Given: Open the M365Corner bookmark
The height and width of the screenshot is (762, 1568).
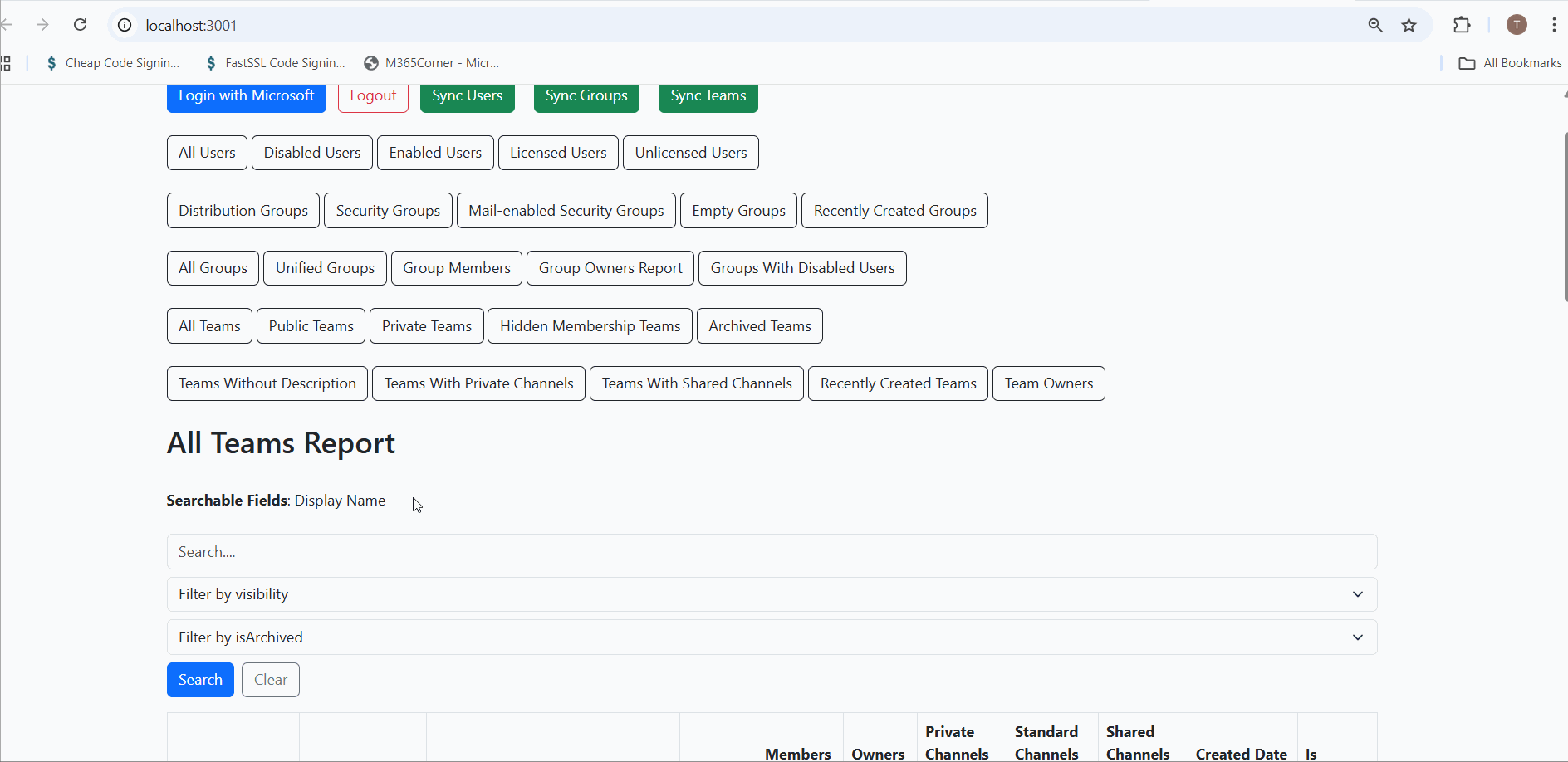Looking at the screenshot, I should pyautogui.click(x=432, y=63).
